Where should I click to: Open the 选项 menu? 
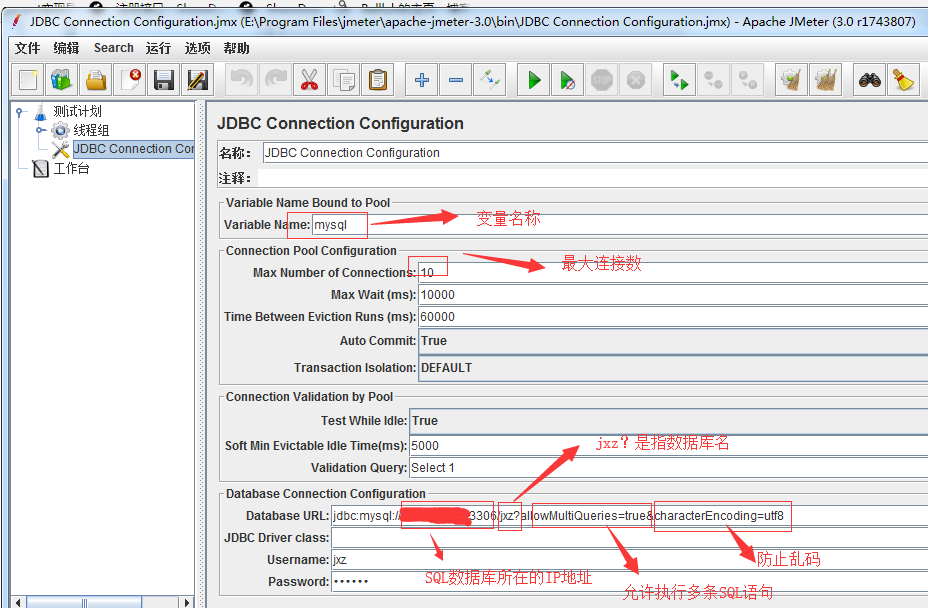pyautogui.click(x=198, y=48)
